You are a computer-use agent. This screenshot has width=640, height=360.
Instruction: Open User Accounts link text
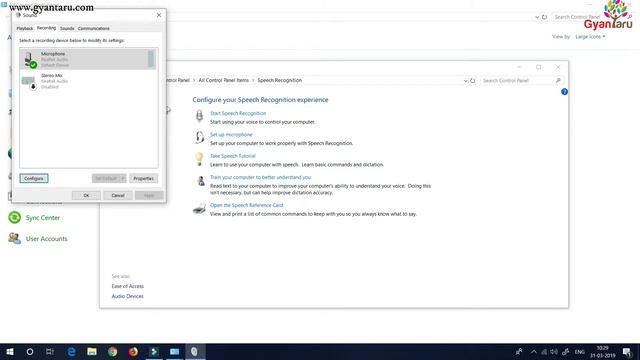pyautogui.click(x=47, y=239)
